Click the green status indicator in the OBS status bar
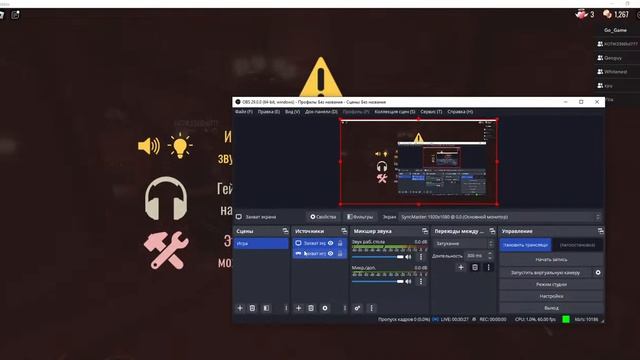Image resolution: width=640 pixels, height=360 pixels. tap(566, 319)
